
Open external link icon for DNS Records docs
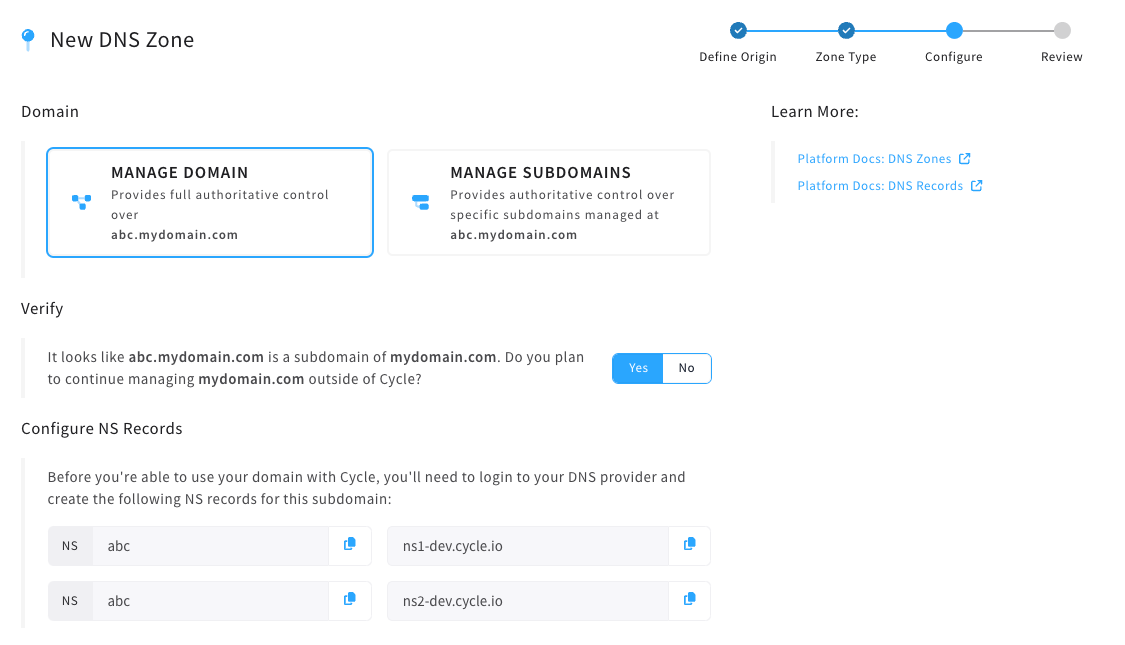pyautogui.click(x=976, y=186)
